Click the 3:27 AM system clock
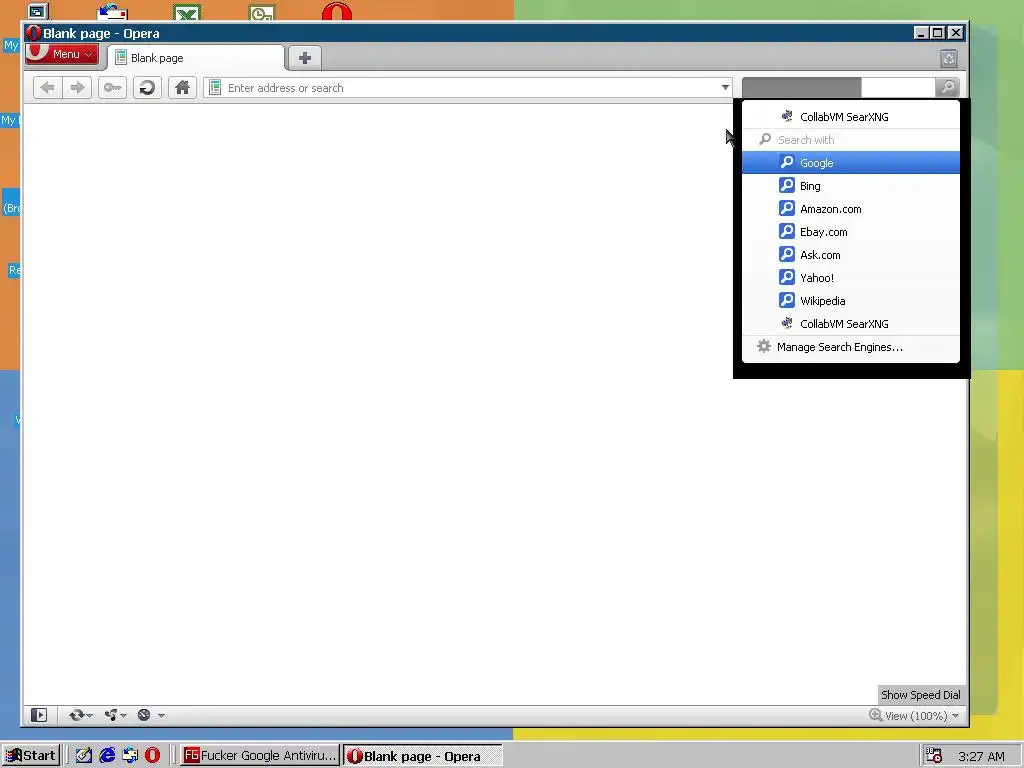1024x768 pixels. 981,756
